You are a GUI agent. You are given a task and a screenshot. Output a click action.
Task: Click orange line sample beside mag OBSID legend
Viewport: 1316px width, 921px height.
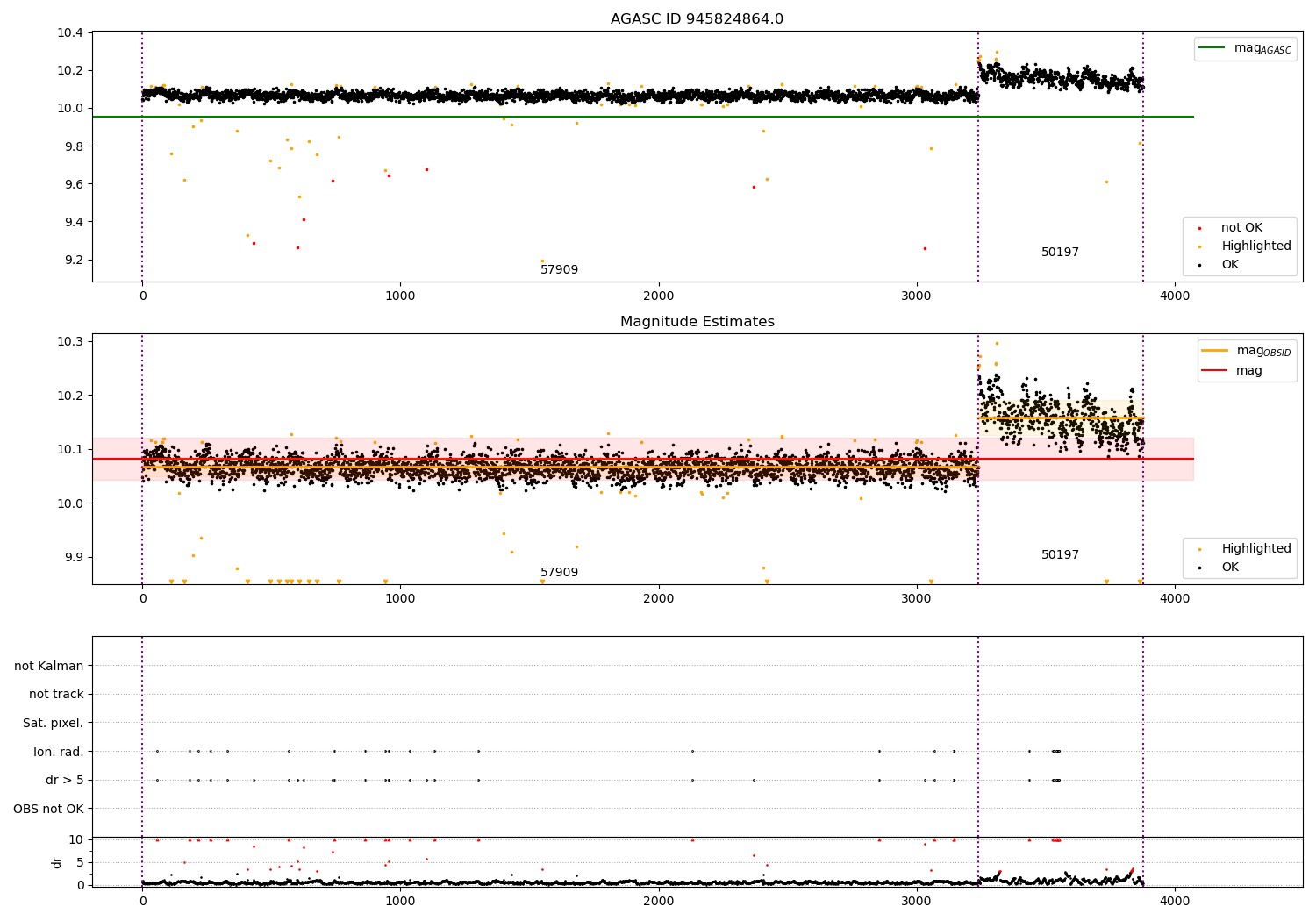[x=1215, y=351]
